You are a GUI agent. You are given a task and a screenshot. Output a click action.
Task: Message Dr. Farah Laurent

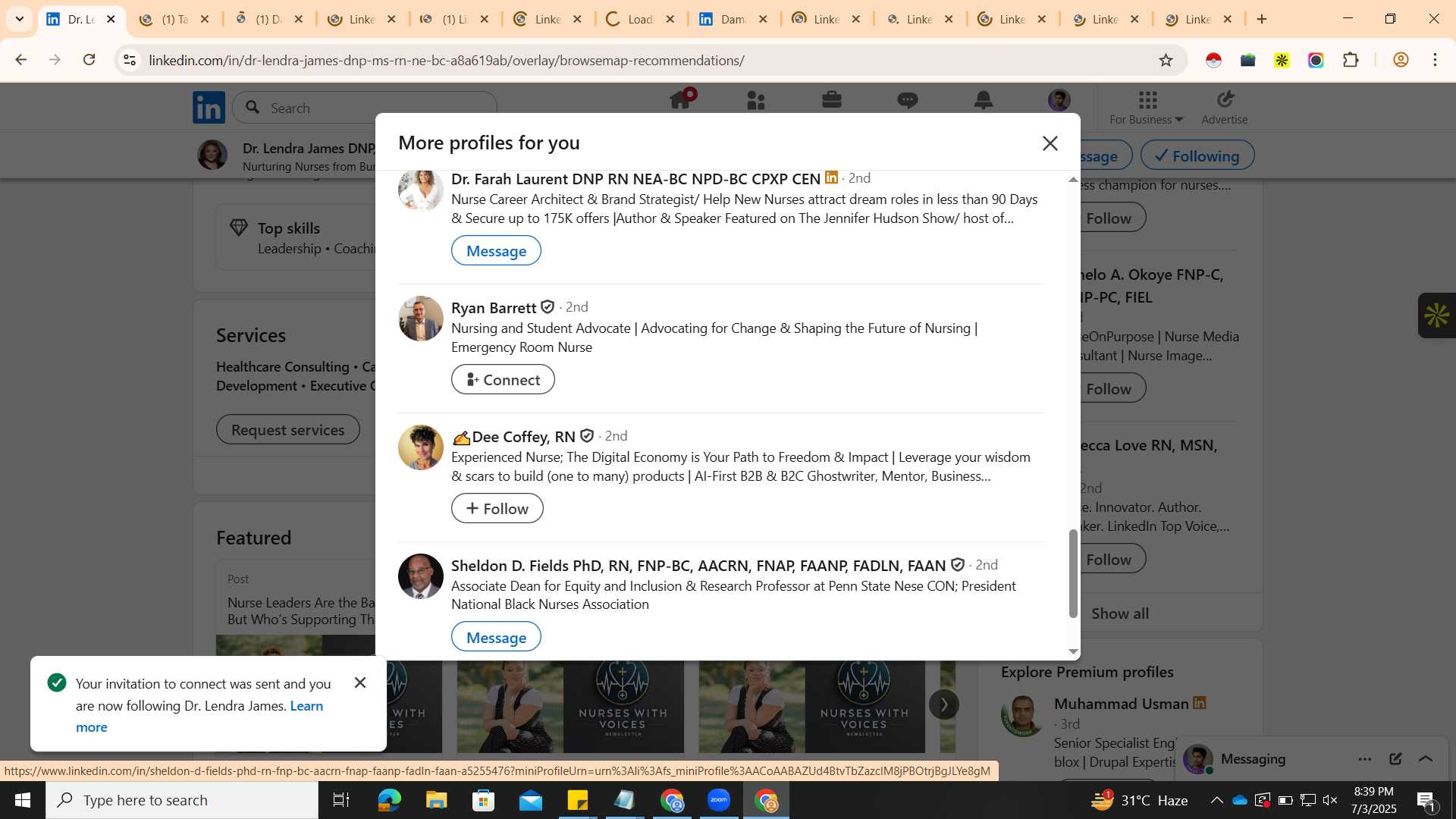tap(496, 250)
